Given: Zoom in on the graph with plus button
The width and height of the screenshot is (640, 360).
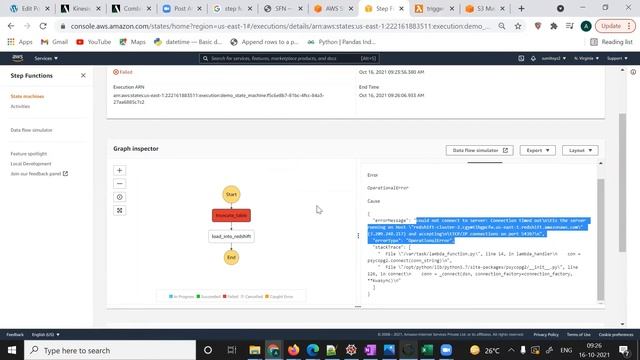Looking at the screenshot, I should pos(120,170).
